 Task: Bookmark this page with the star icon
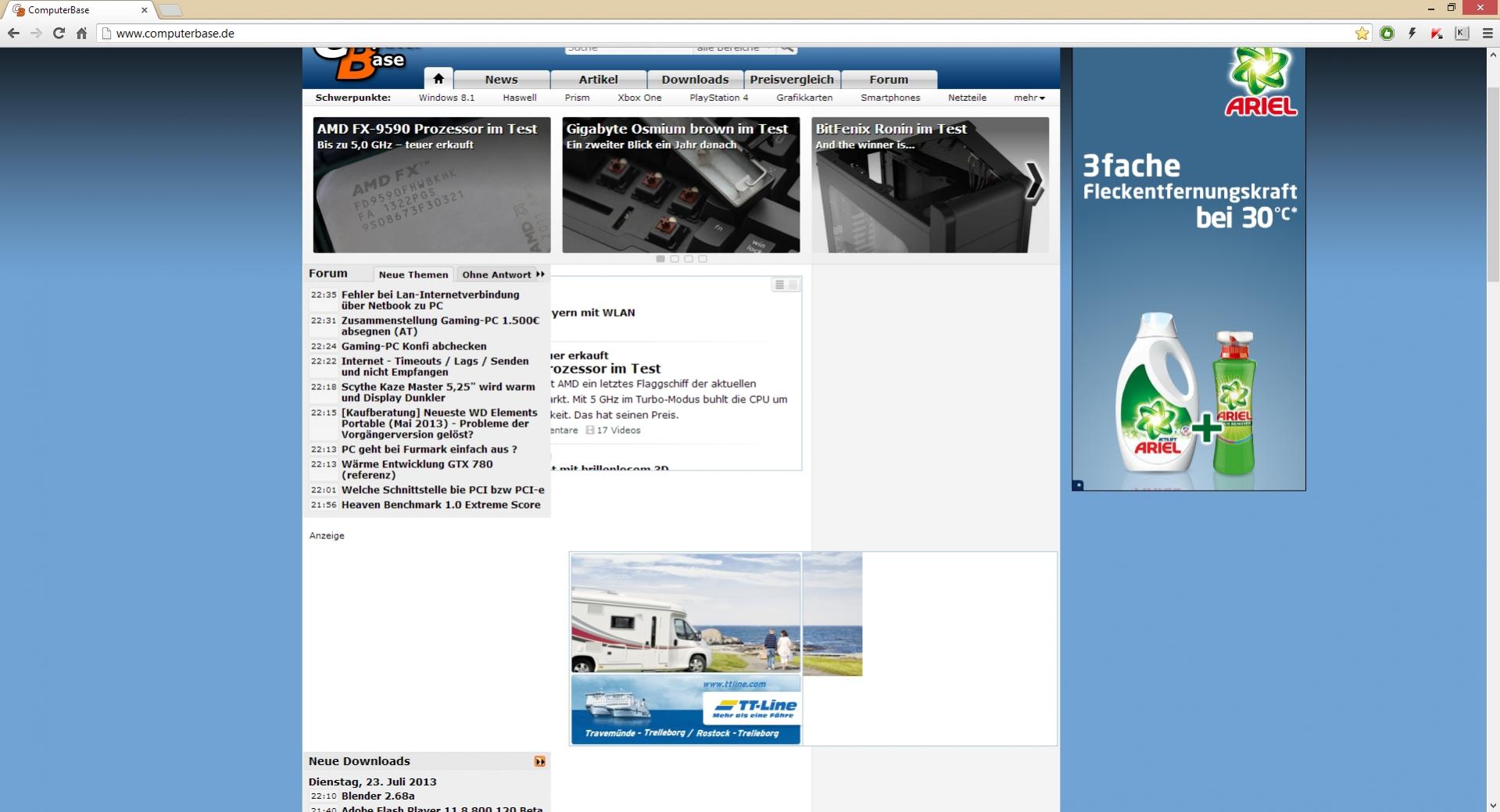(x=1362, y=33)
